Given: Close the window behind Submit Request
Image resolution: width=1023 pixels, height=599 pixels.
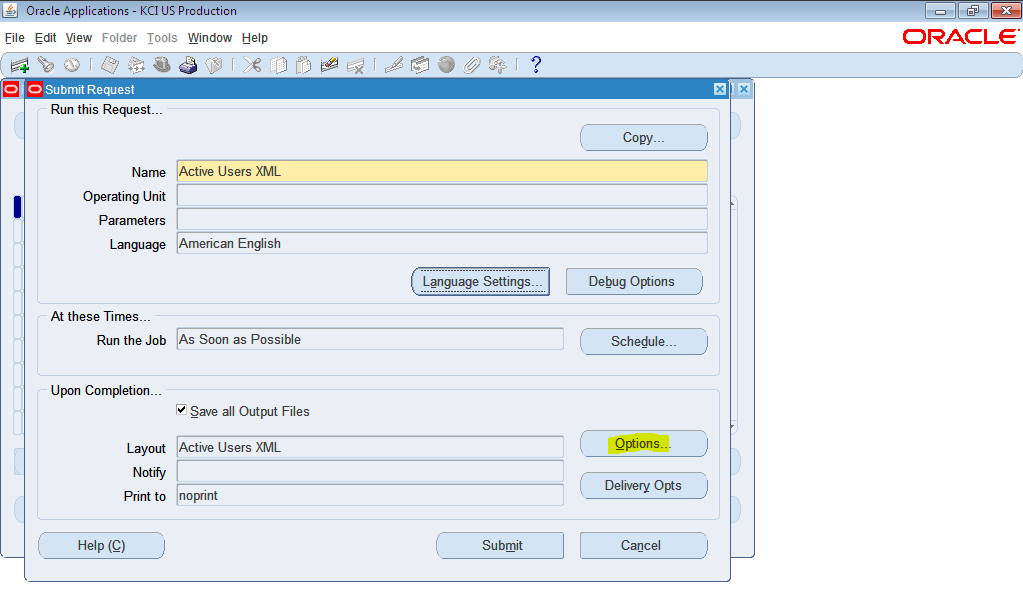Looking at the screenshot, I should point(744,89).
